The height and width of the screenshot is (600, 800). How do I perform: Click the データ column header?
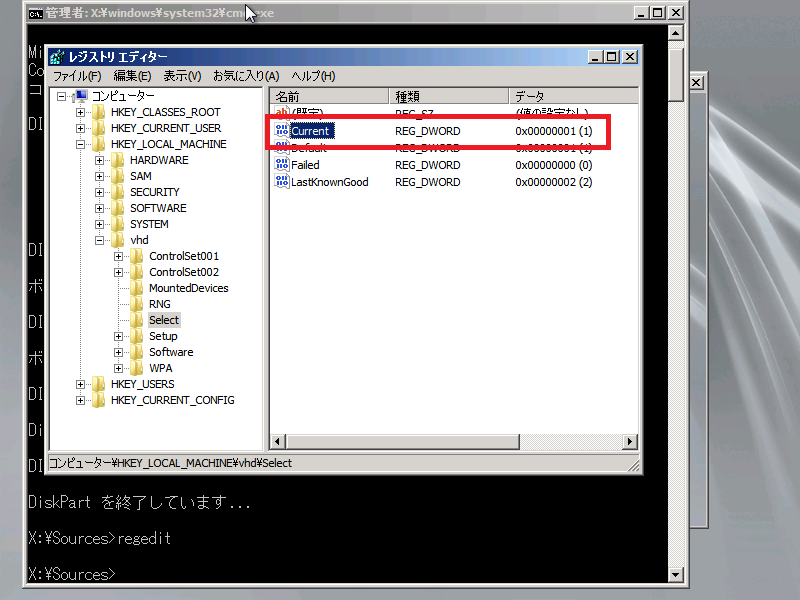coord(574,96)
